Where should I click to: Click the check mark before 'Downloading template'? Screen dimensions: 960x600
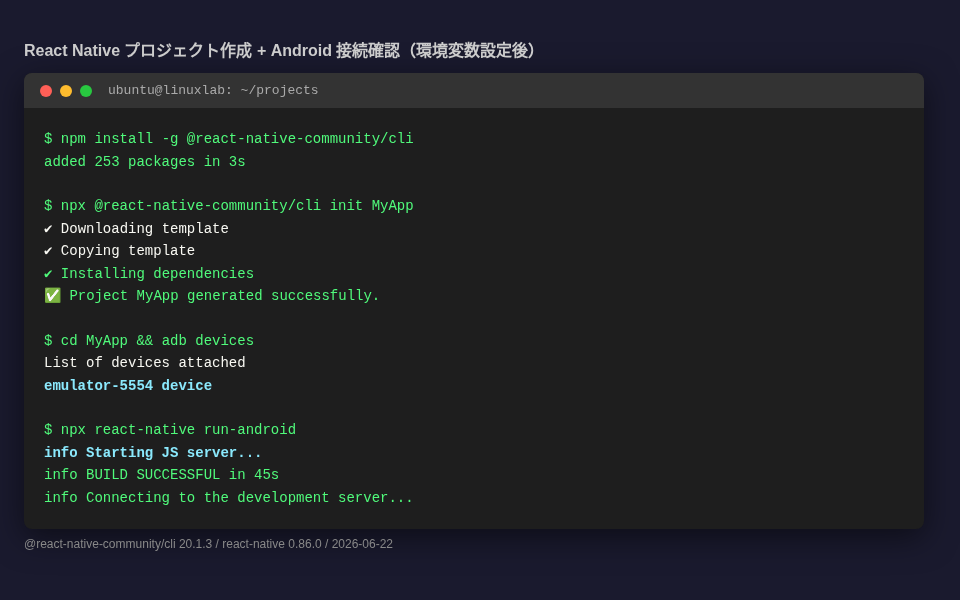tap(48, 228)
